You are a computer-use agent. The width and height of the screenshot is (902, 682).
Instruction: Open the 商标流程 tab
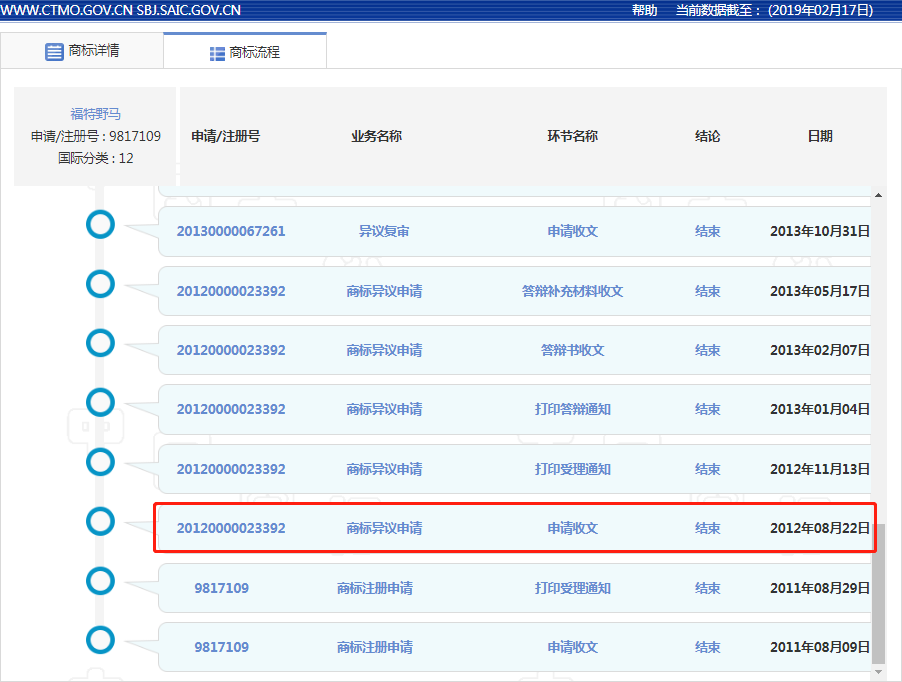pyautogui.click(x=245, y=52)
